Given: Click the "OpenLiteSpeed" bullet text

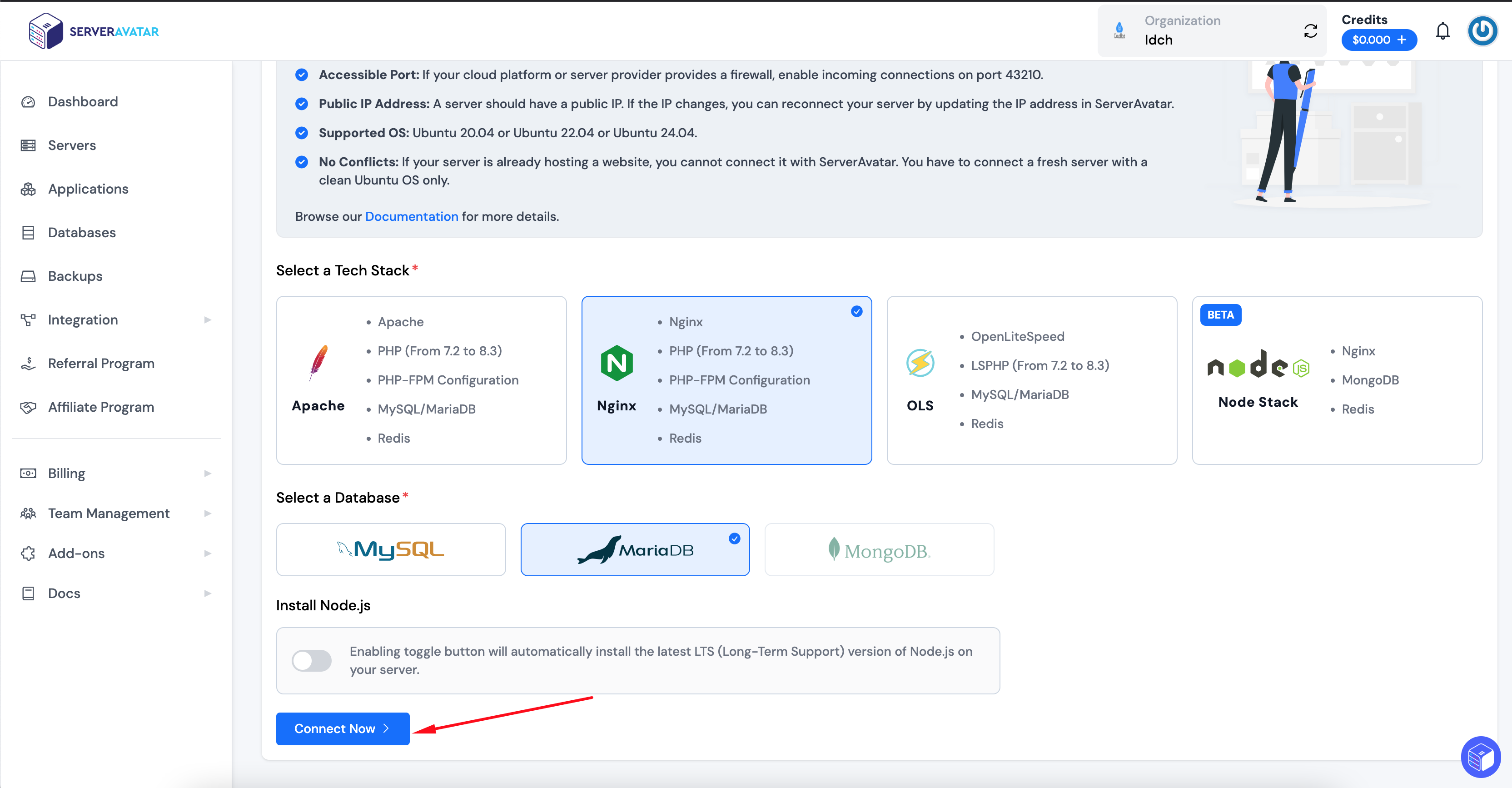Looking at the screenshot, I should coord(1017,336).
